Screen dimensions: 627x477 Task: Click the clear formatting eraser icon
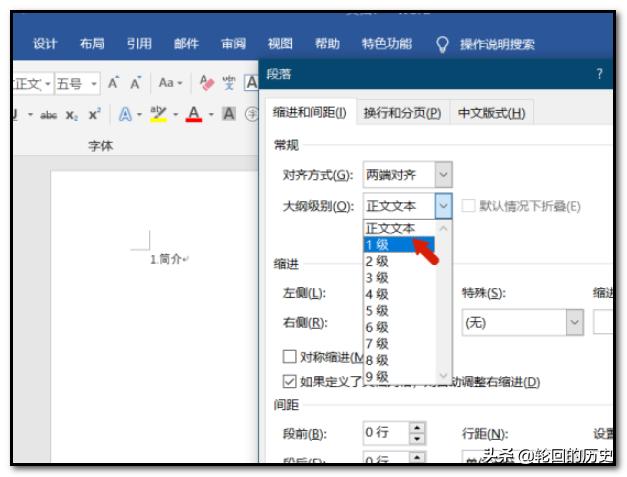point(207,82)
